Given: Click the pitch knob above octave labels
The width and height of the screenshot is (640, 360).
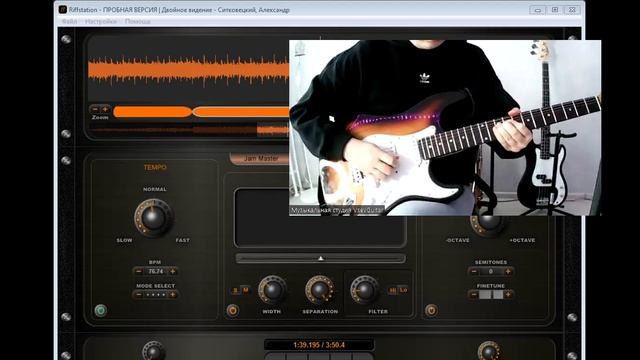Looking at the screenshot, I should coord(488,225).
